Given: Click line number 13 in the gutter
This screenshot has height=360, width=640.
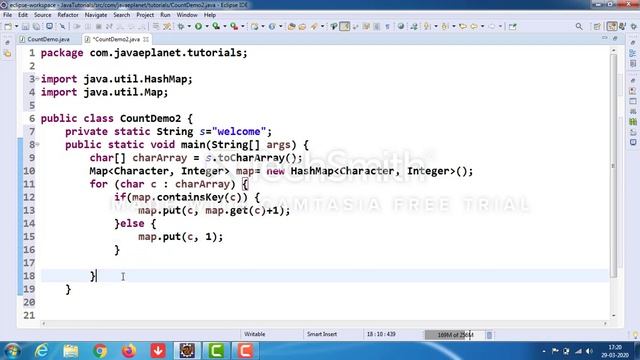Looking at the screenshot, I should [29, 210].
